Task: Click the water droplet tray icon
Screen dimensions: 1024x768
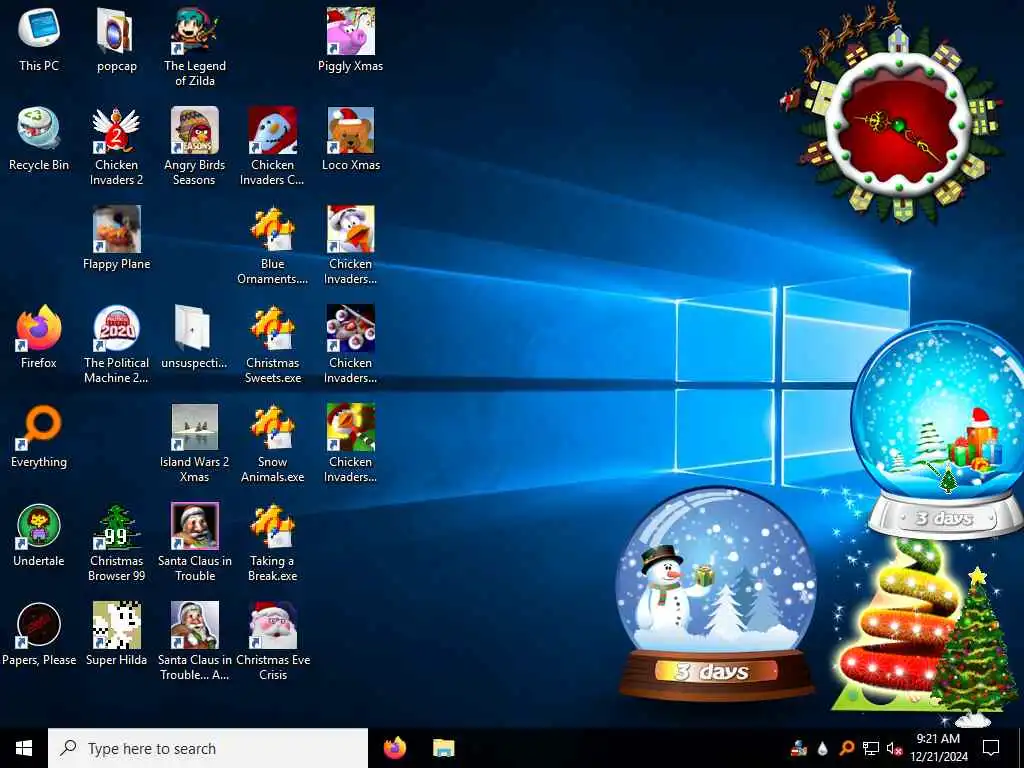Action: click(x=823, y=748)
